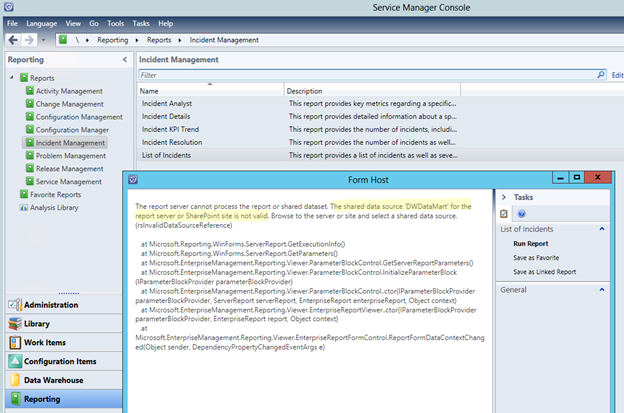Click the Back navigation arrow

[11, 39]
